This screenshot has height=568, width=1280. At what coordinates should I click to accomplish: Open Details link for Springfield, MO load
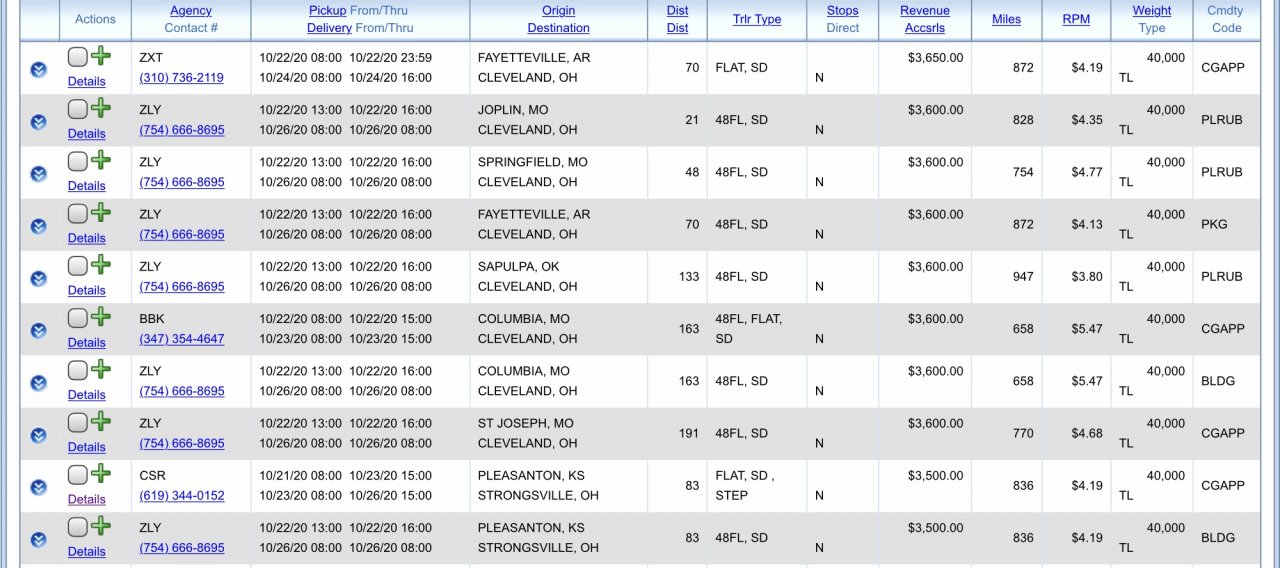point(86,186)
